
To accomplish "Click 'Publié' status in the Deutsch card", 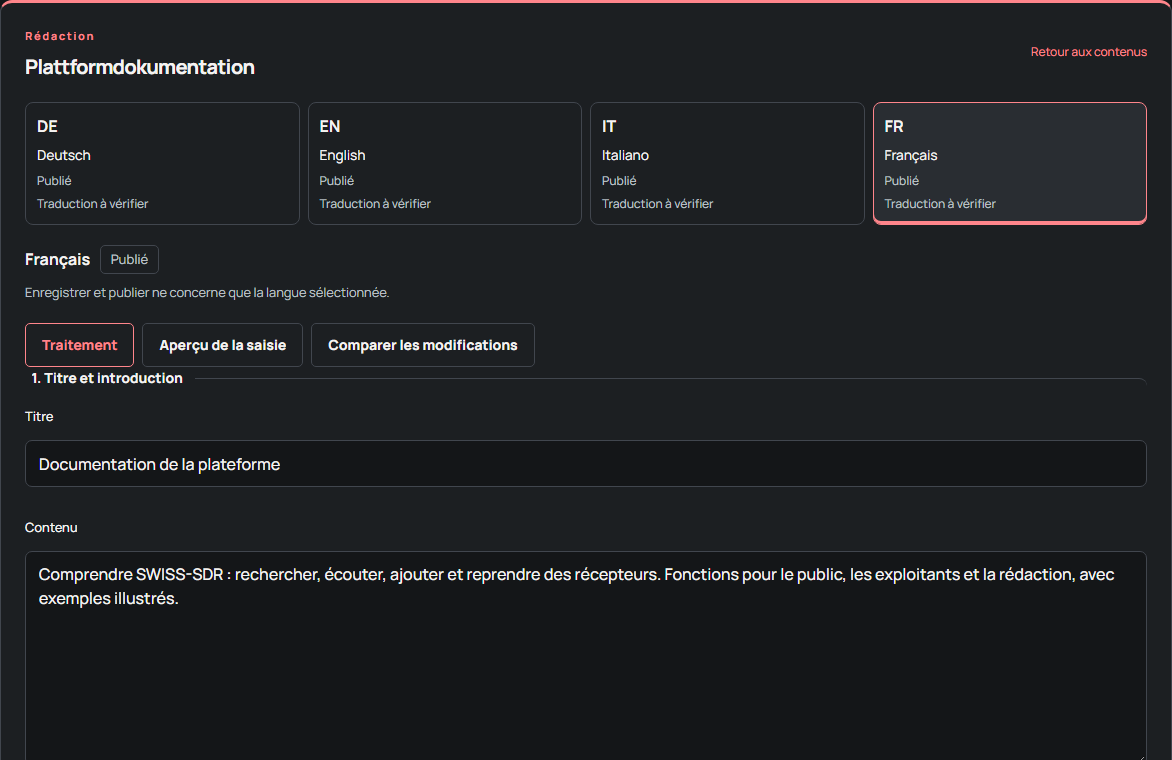I will pyautogui.click(x=54, y=180).
